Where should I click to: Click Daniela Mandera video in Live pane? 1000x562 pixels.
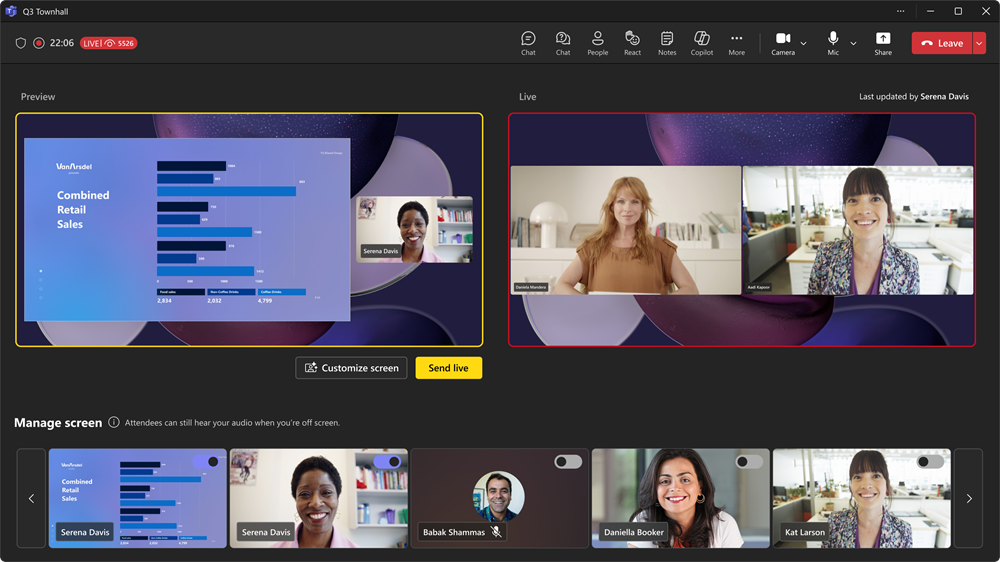click(x=626, y=230)
